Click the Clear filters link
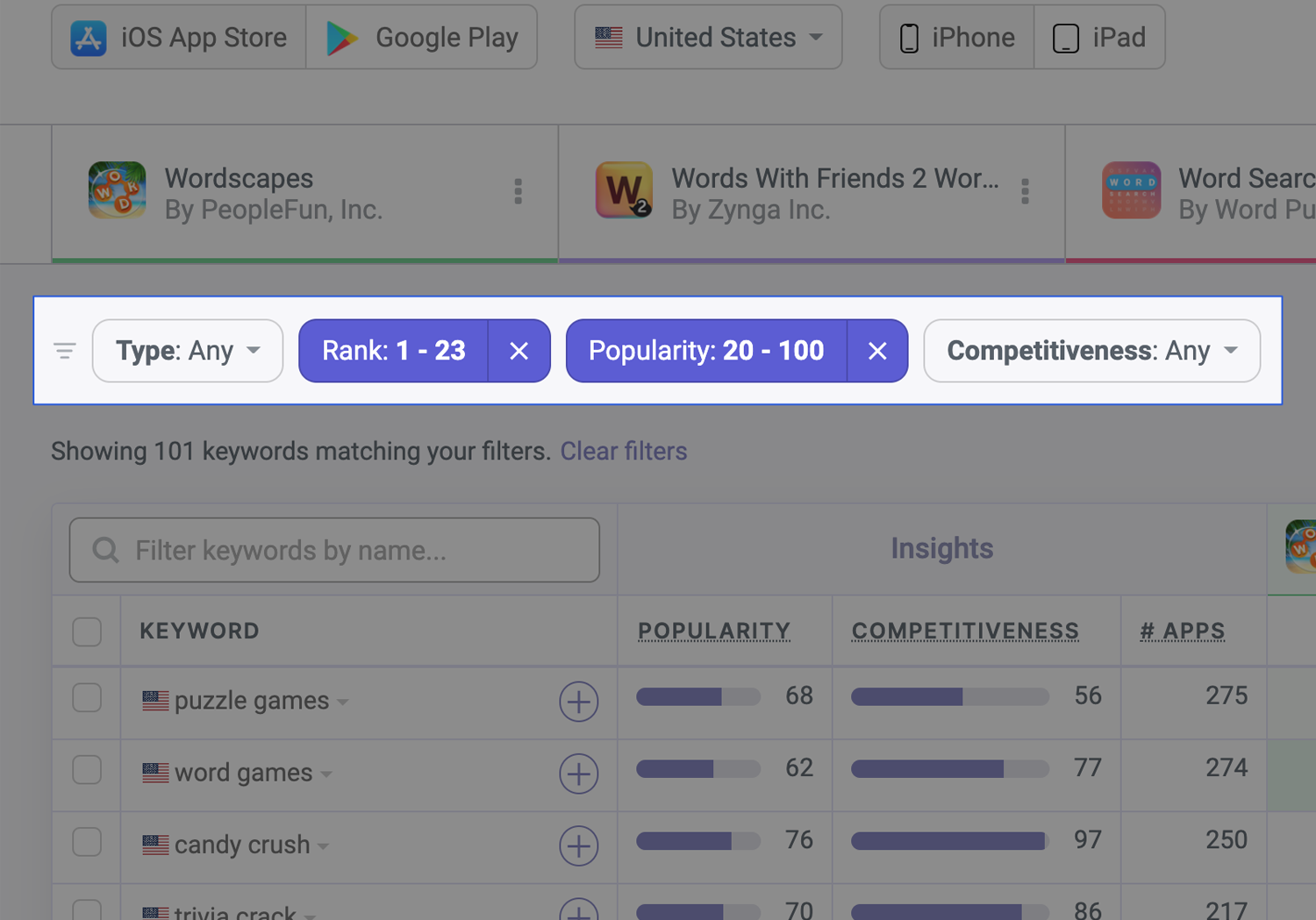Image resolution: width=1316 pixels, height=920 pixels. 624,451
